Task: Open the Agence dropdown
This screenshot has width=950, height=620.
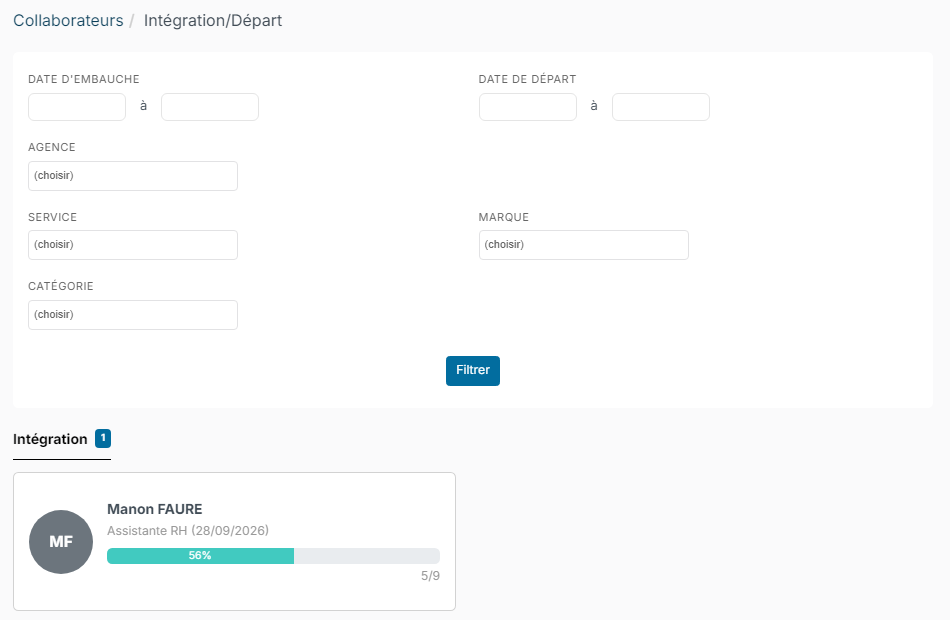Action: coord(133,176)
